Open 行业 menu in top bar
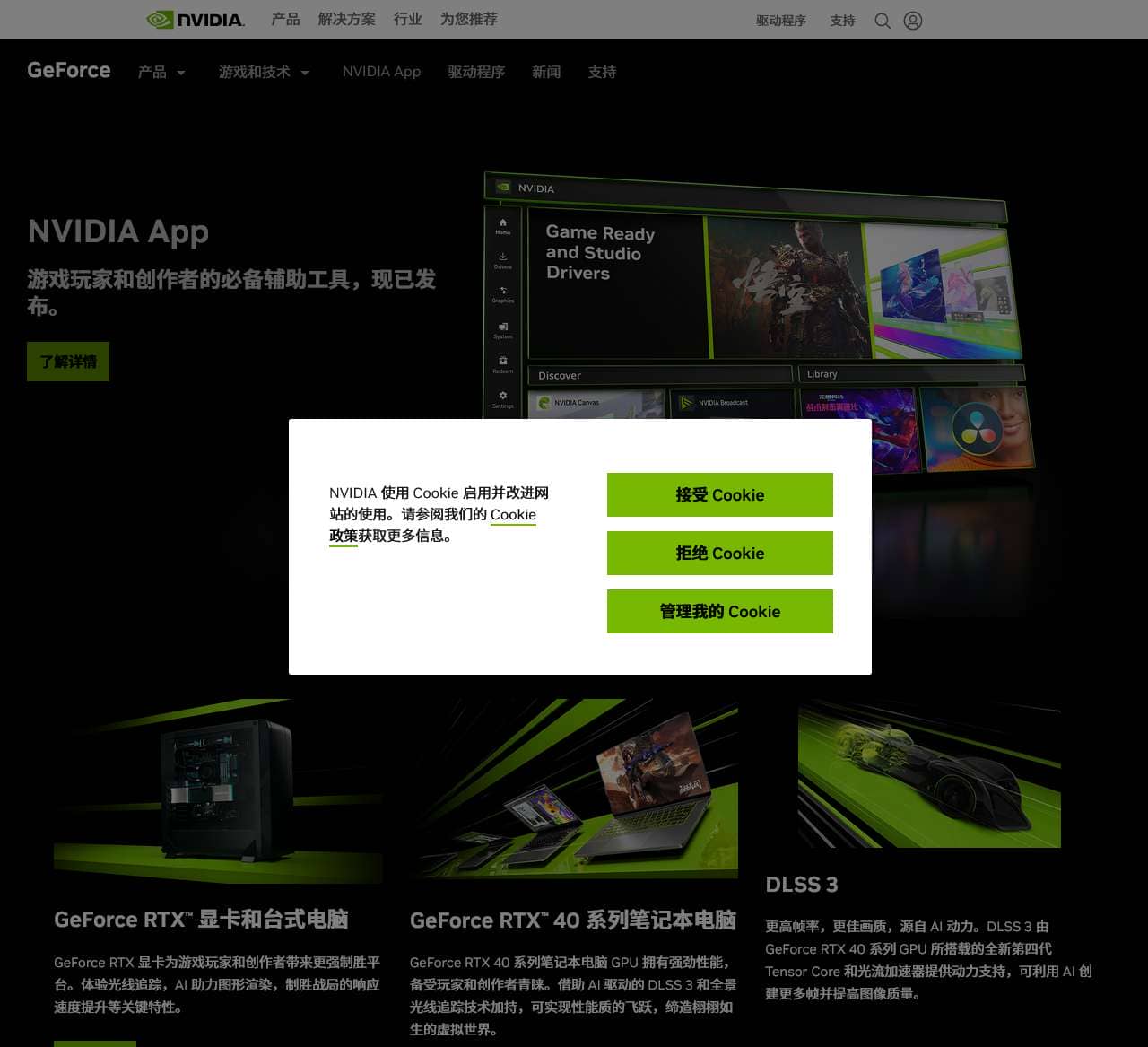1148x1047 pixels. 407,19
